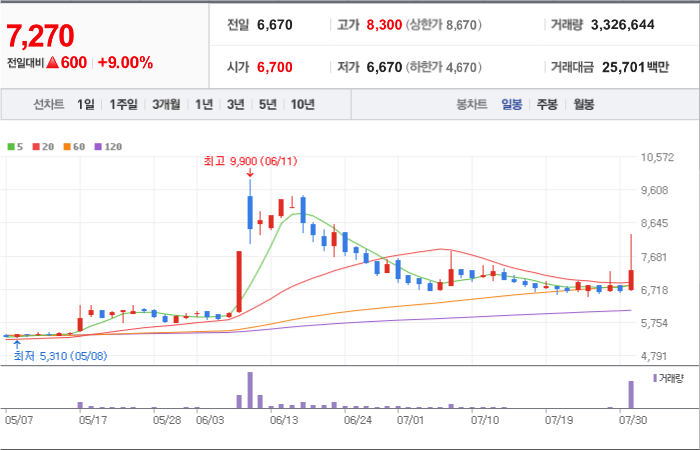
Task: Open the 1년 line chart view
Action: click(204, 104)
